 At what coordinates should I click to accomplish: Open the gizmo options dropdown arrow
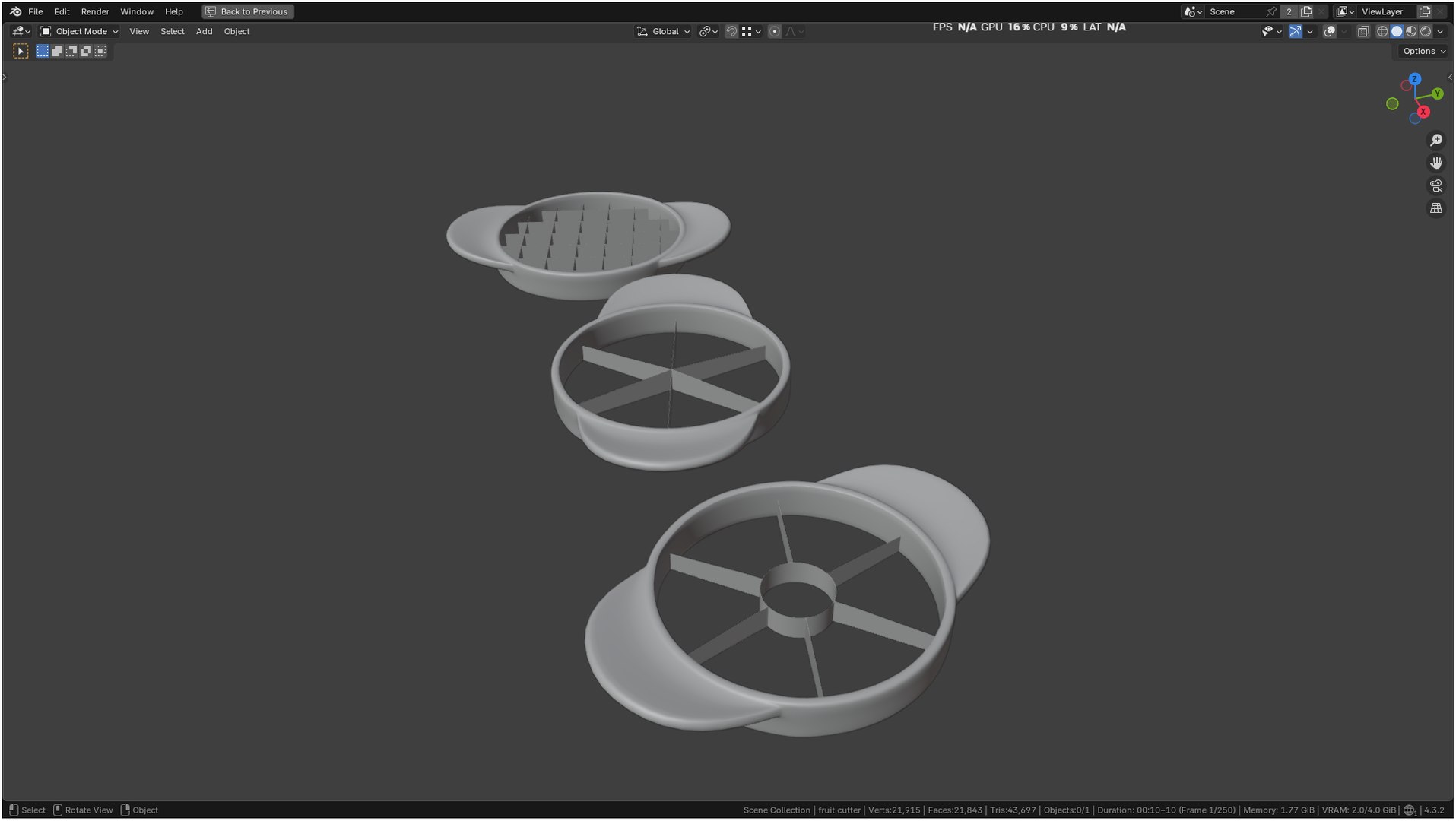(x=1309, y=31)
